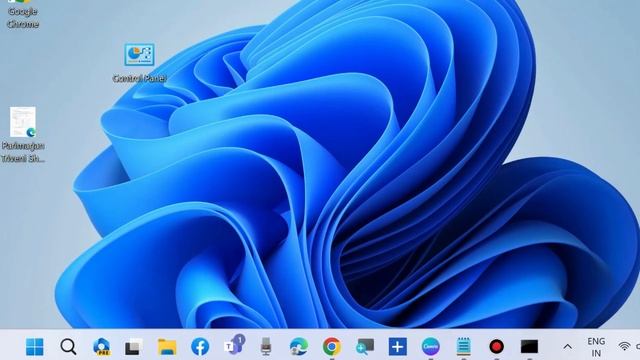Select the Parimarjan Triveni desktop file

23,135
